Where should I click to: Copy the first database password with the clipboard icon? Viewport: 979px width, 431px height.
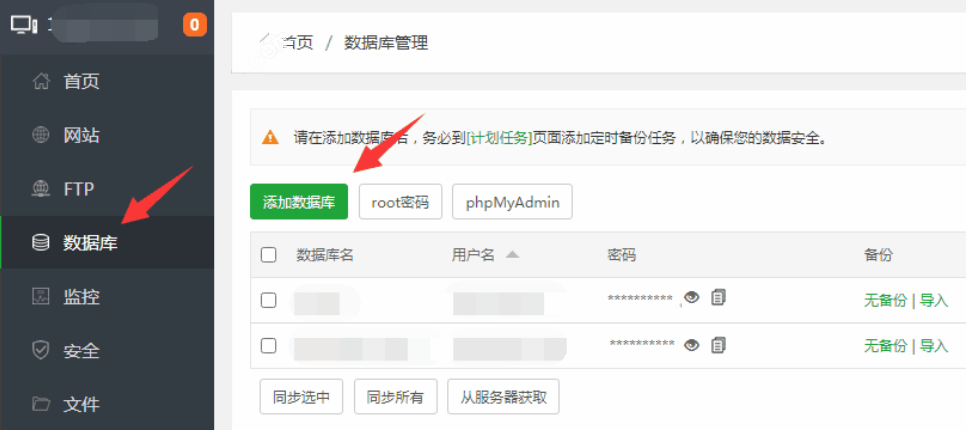[x=719, y=297]
